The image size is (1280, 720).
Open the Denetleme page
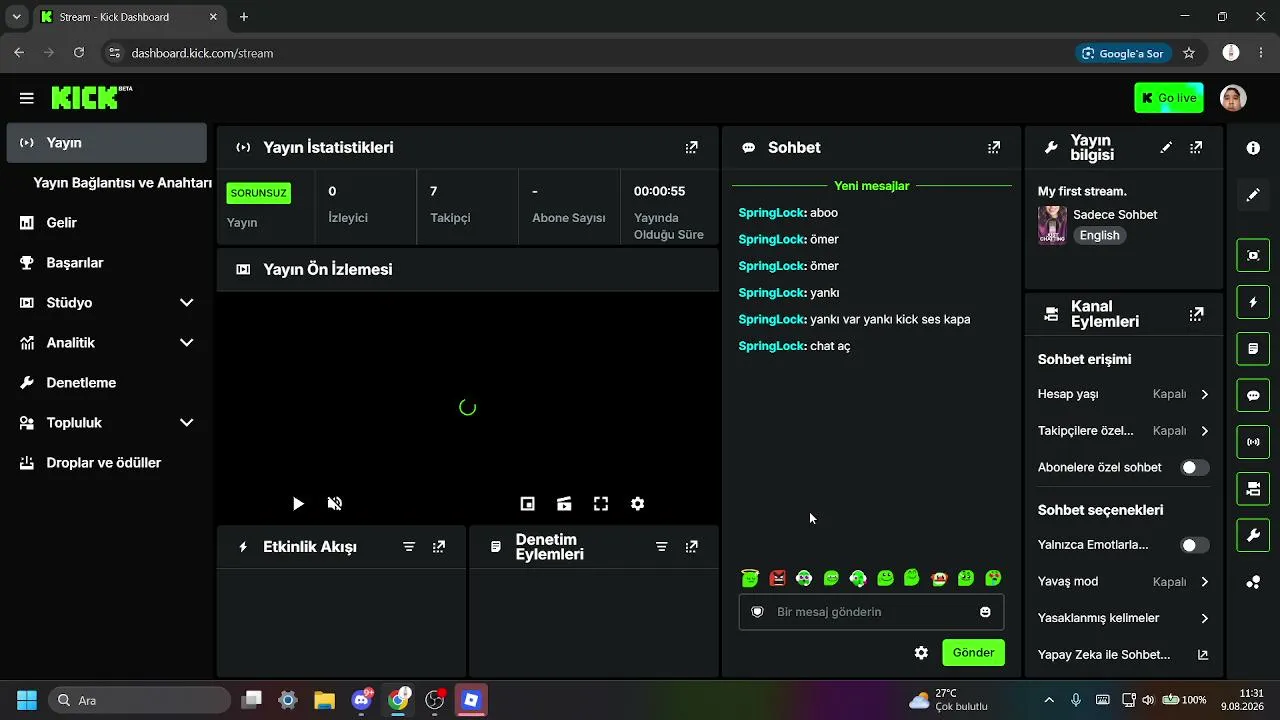[106, 383]
